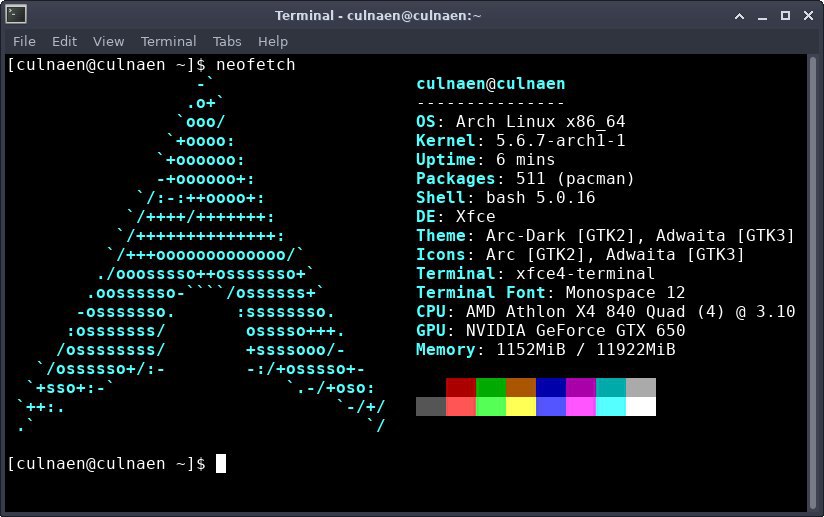Click the terminal vertical scrollbar
The height and width of the screenshot is (517, 824).
(x=812, y=283)
